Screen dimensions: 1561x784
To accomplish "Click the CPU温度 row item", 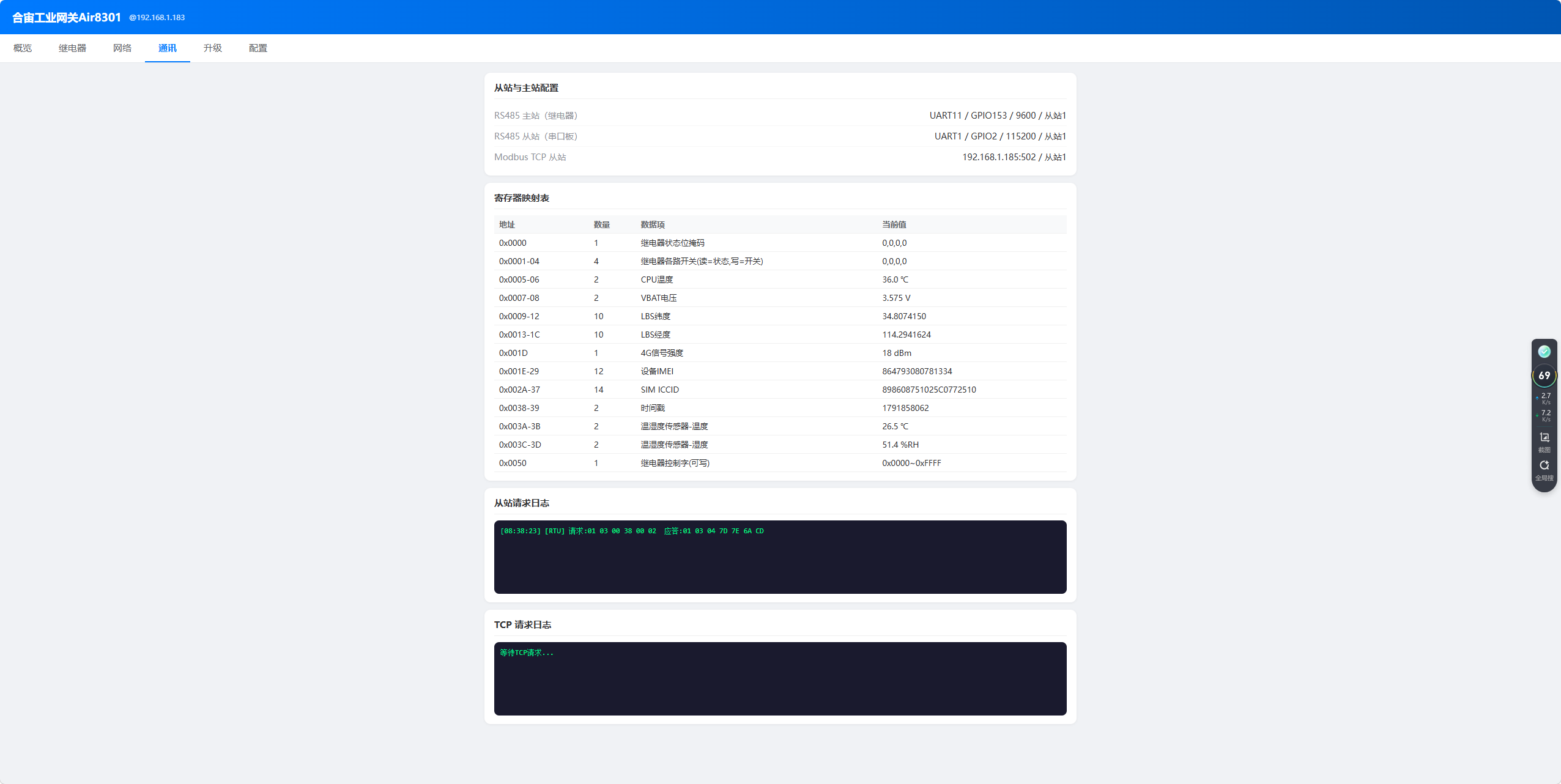I will click(657, 279).
